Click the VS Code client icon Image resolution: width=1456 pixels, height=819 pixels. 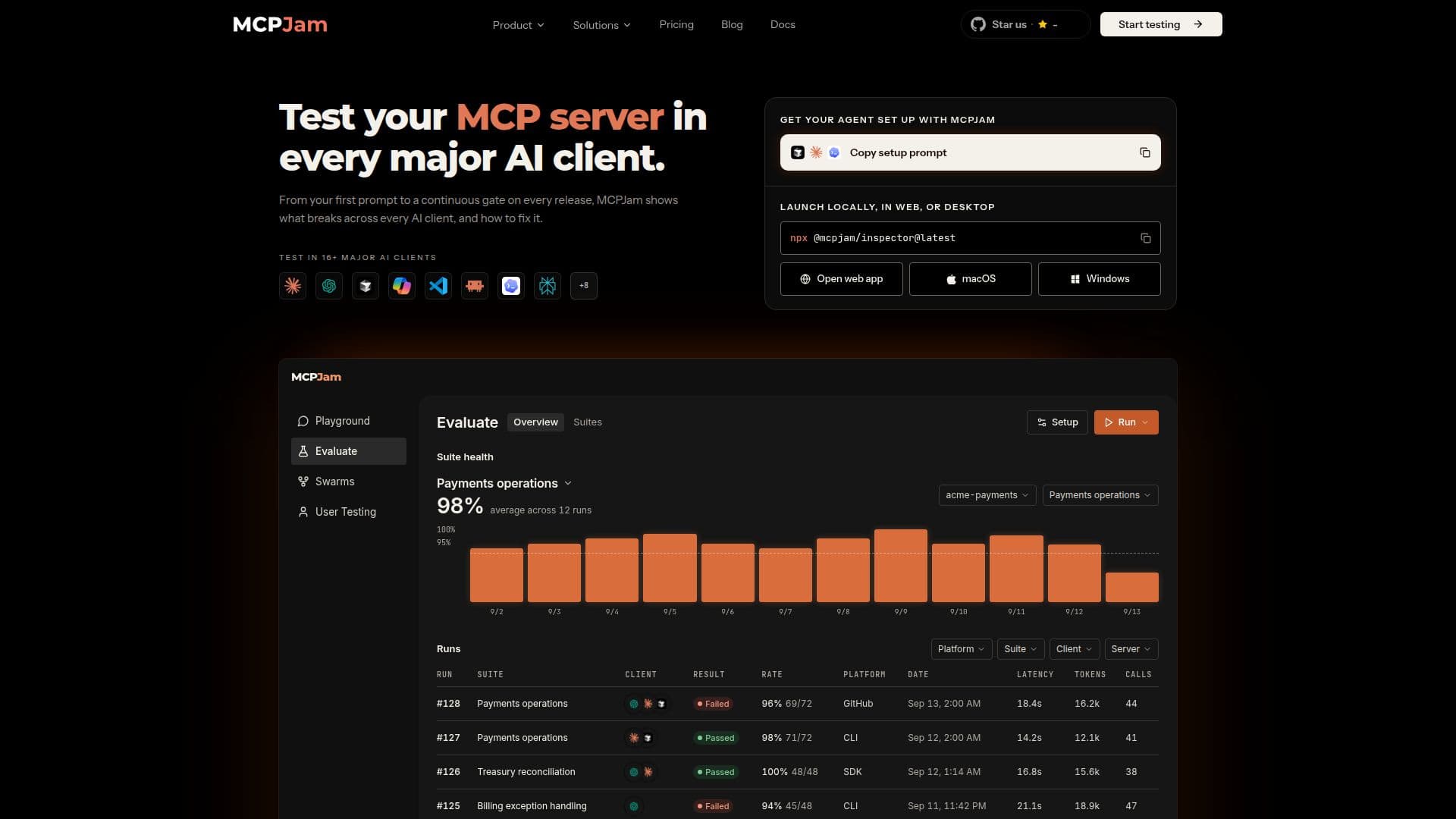[x=438, y=286]
